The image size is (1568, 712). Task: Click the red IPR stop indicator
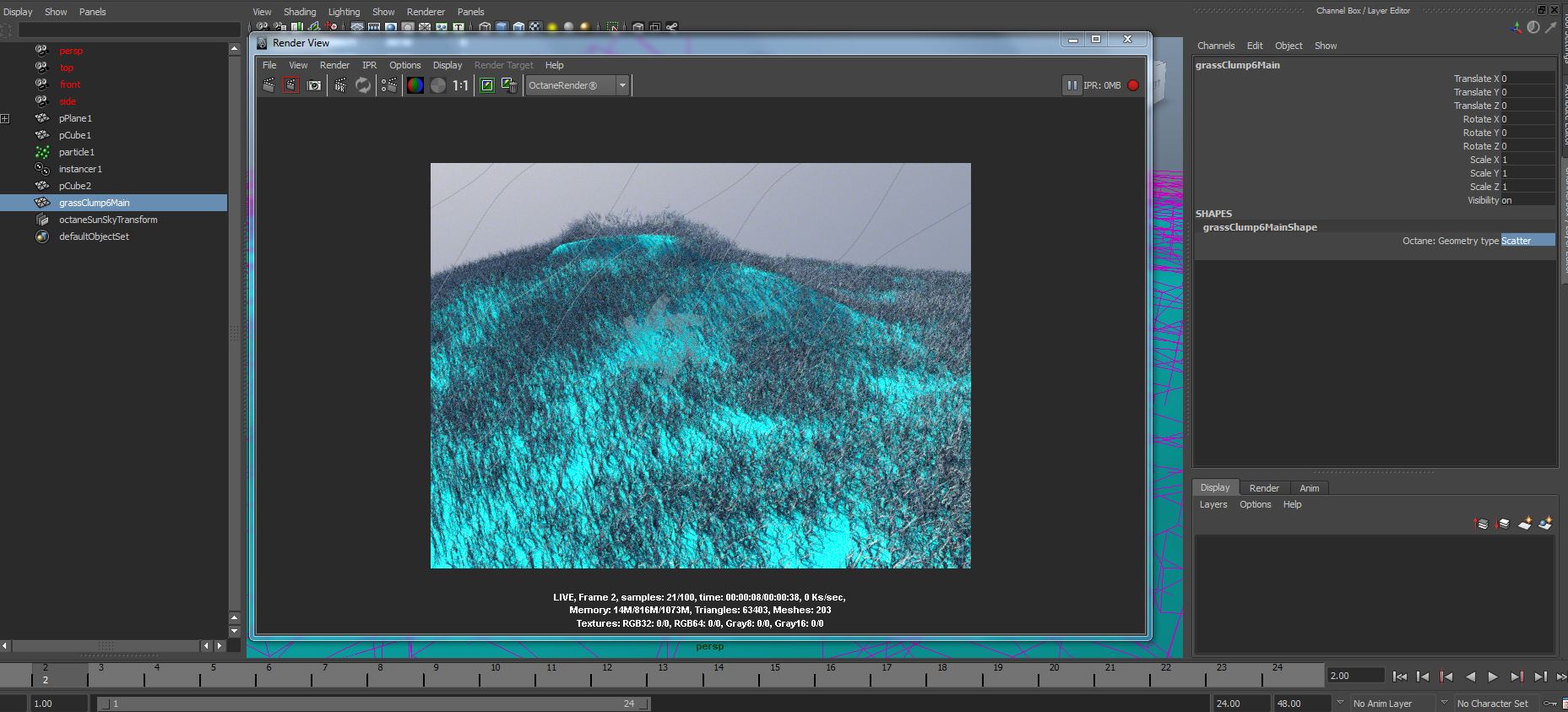click(1133, 85)
